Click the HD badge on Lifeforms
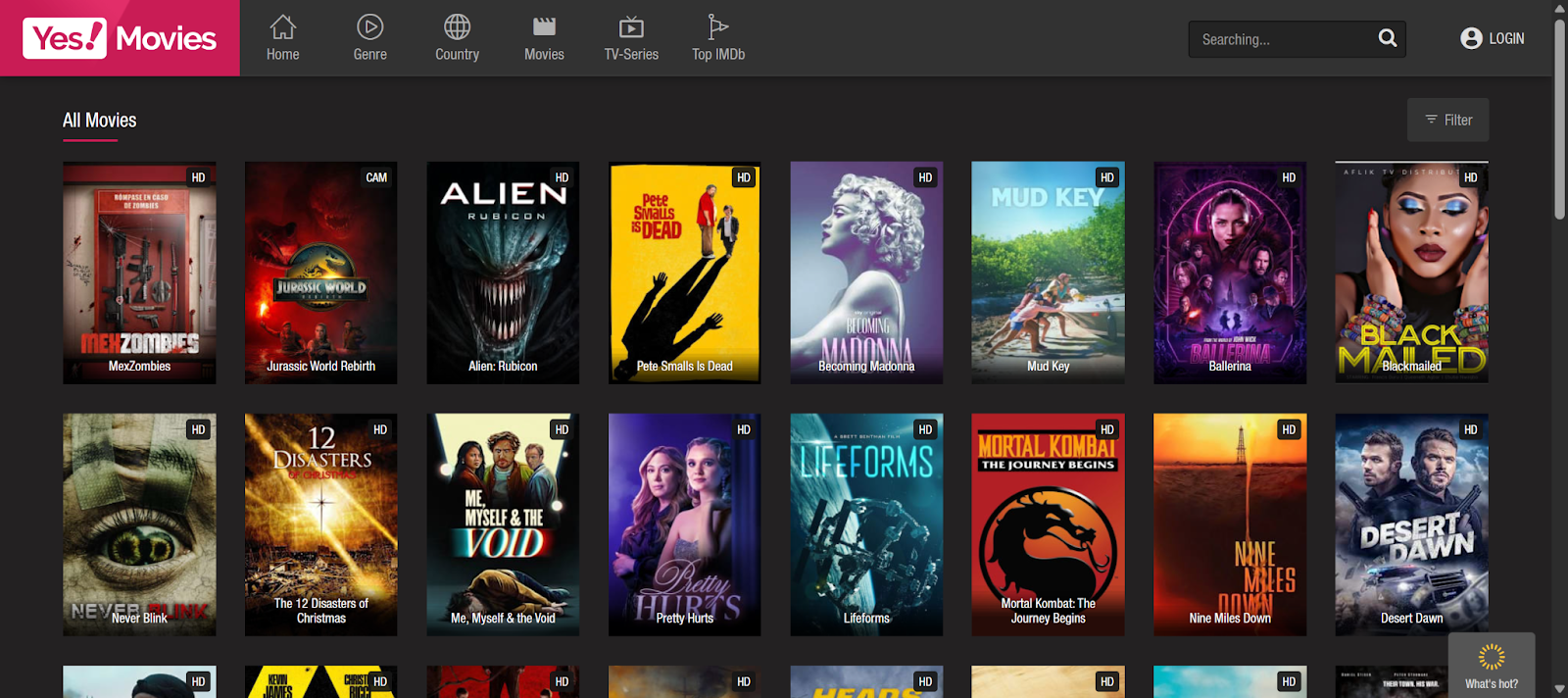The width and height of the screenshot is (1568, 698). [x=925, y=429]
